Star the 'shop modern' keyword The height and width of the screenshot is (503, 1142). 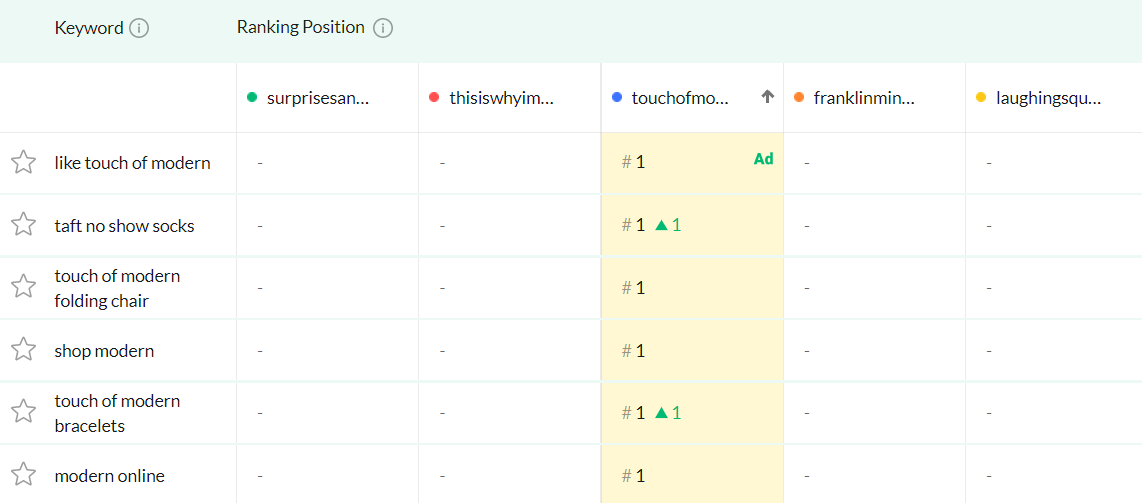pos(24,350)
